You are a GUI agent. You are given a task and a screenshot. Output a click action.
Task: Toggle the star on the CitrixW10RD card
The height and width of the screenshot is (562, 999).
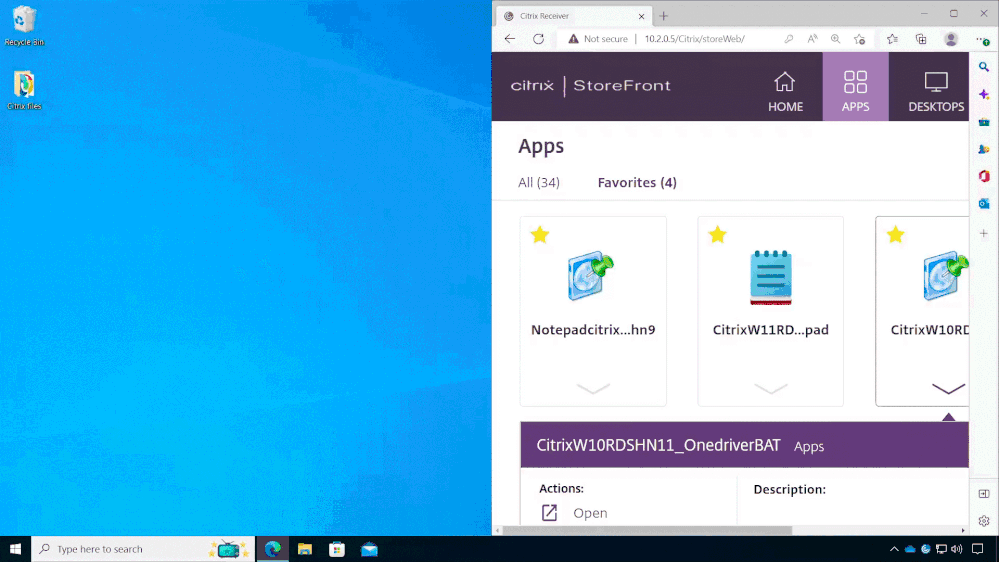click(895, 234)
